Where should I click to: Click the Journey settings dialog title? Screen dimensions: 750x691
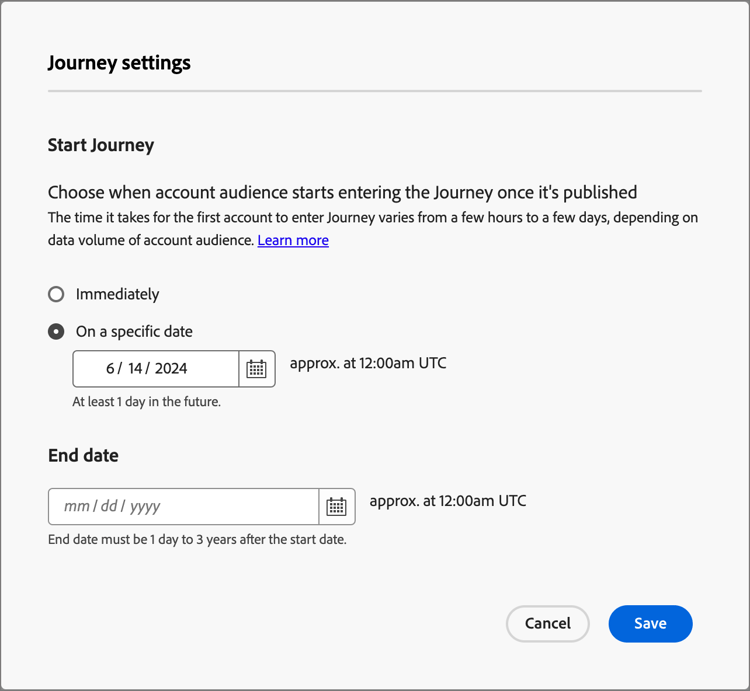pos(119,63)
